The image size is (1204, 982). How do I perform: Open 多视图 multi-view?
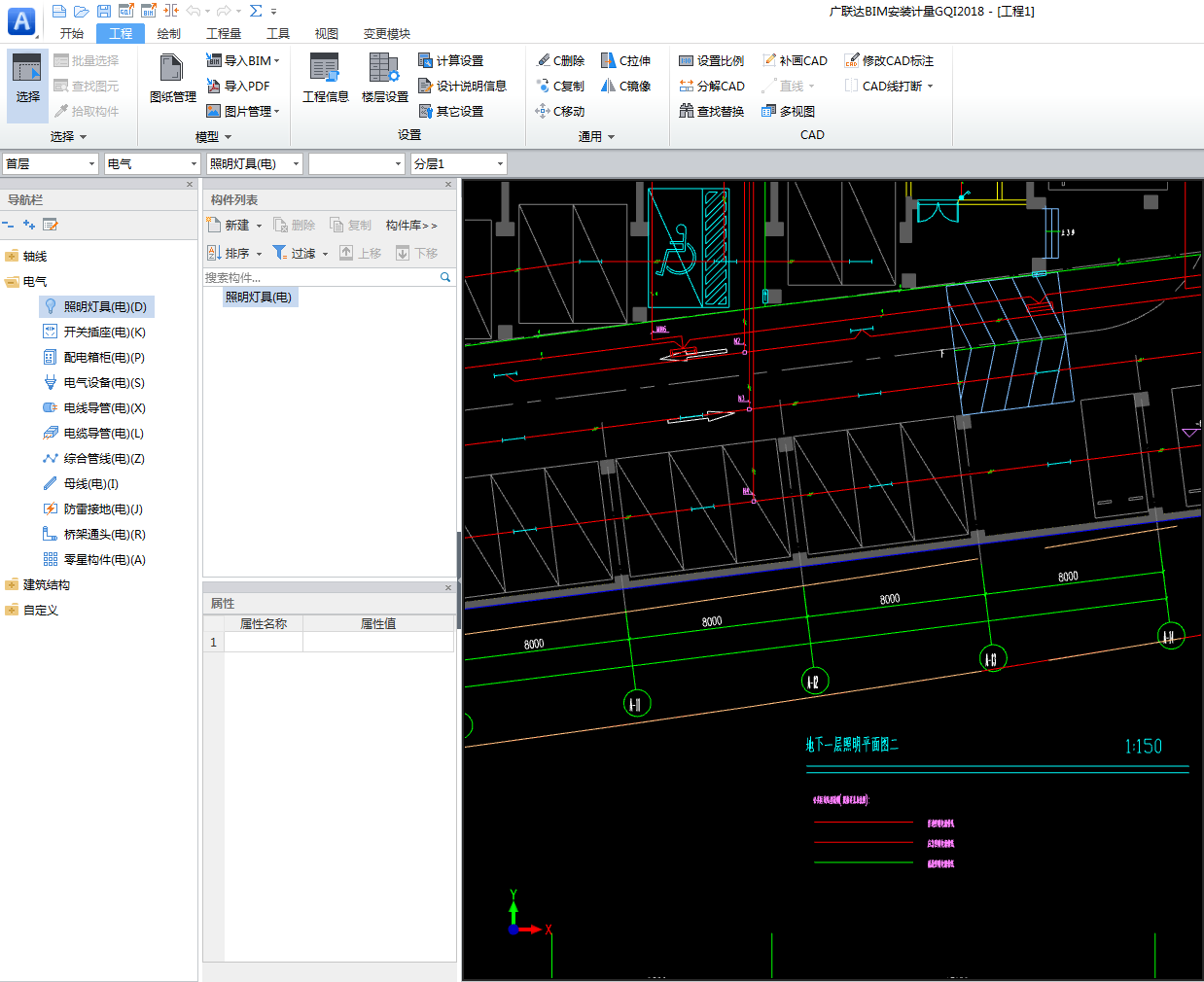[788, 111]
